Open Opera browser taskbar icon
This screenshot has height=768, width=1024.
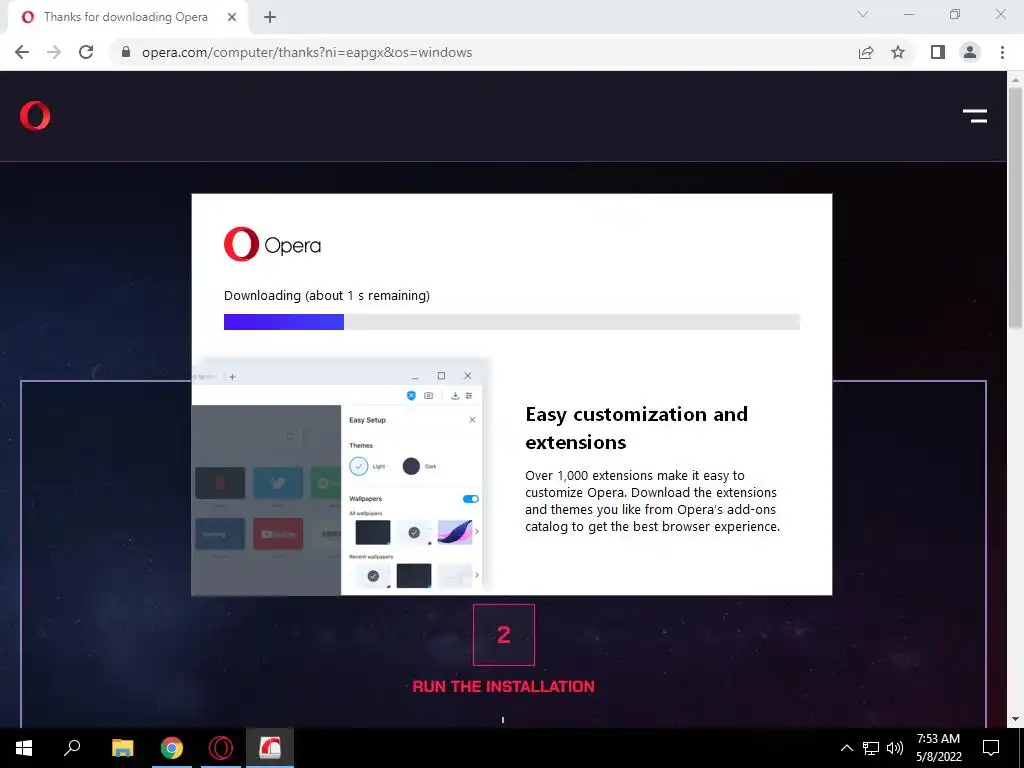pos(221,748)
